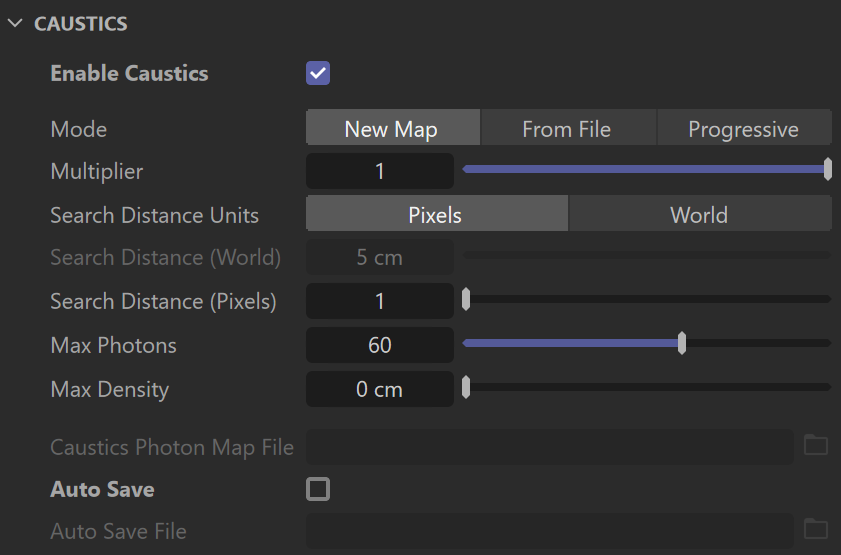Select Progressive mode
The height and width of the screenshot is (555, 841).
[x=744, y=128]
